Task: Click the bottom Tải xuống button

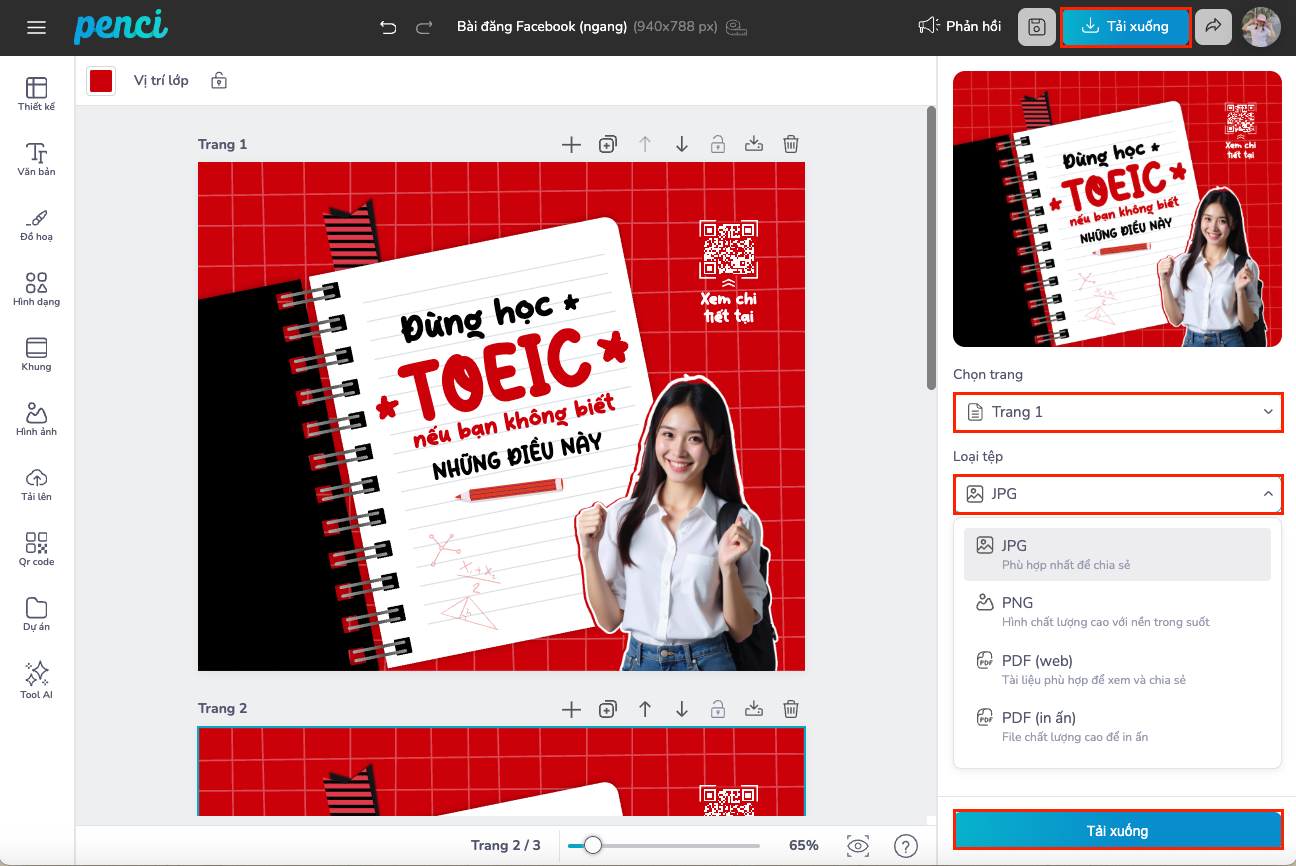Action: coord(1117,830)
